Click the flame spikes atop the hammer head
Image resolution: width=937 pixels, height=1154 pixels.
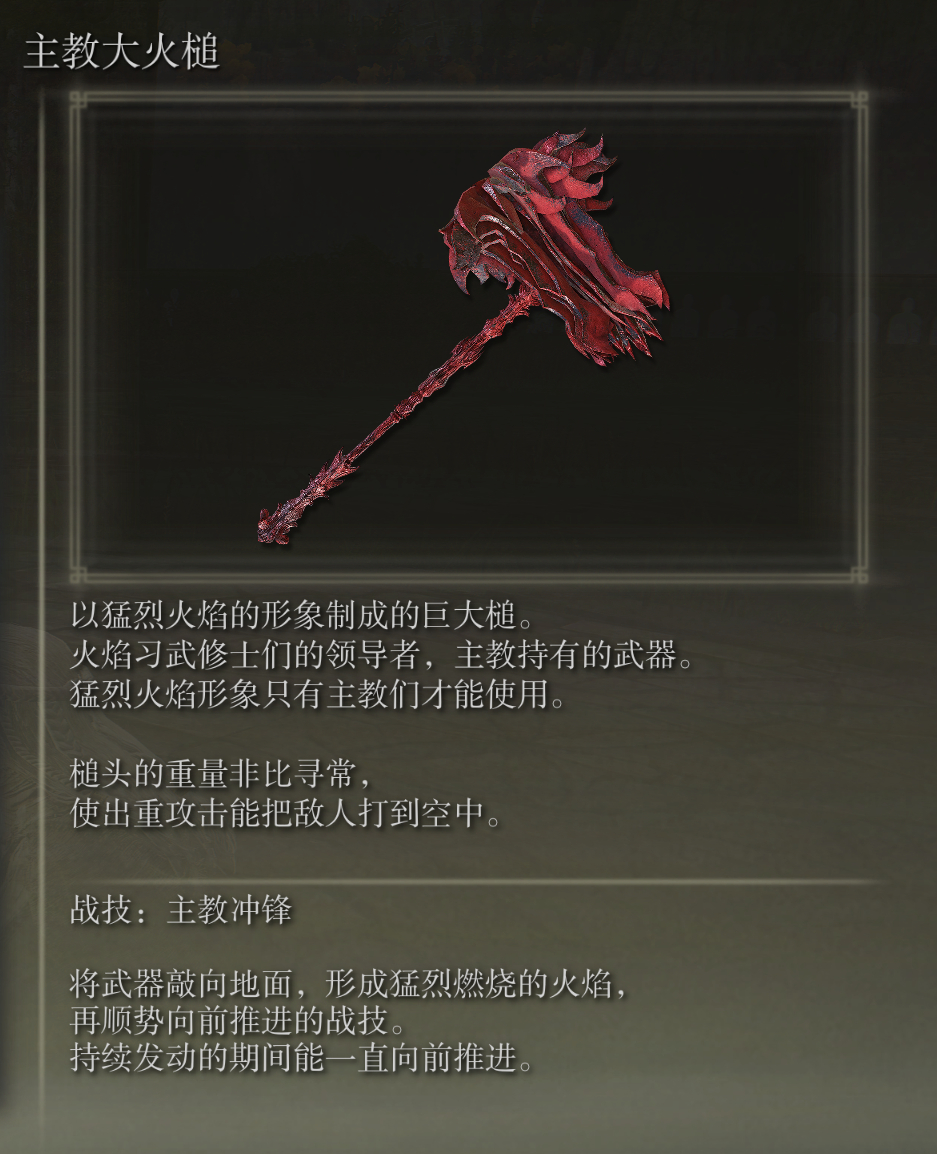(x=581, y=158)
